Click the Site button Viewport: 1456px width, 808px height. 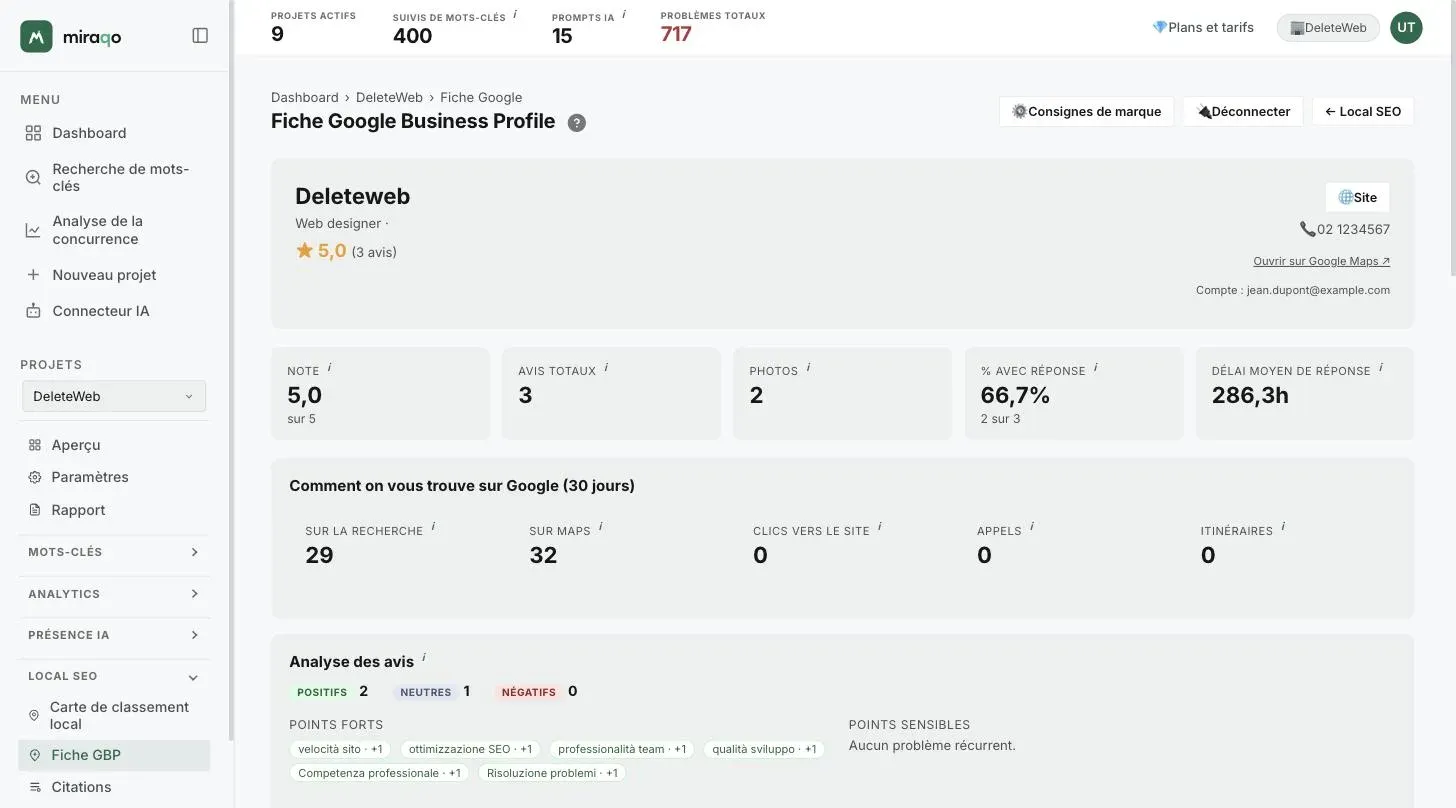click(1357, 197)
